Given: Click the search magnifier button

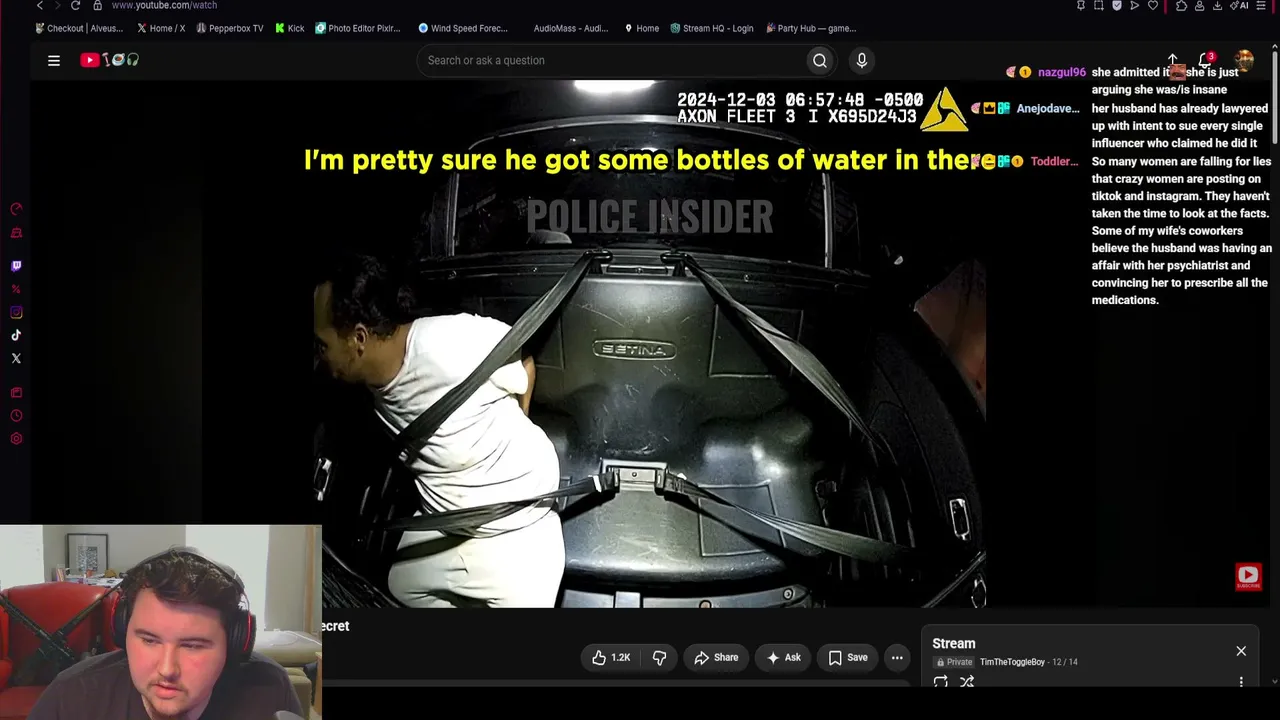Looking at the screenshot, I should point(820,60).
